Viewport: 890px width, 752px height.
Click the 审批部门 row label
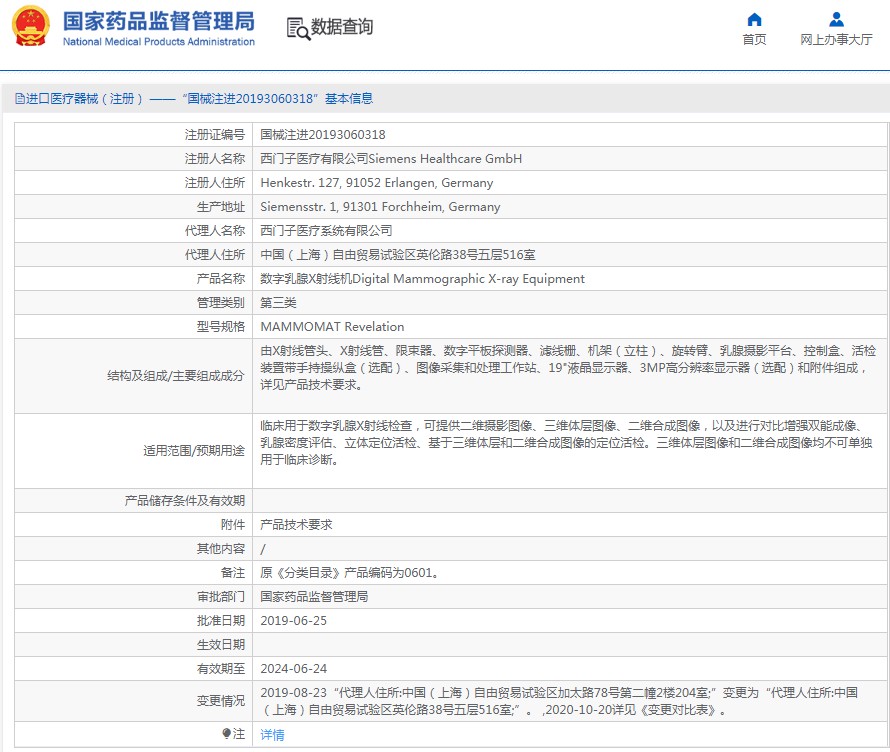(221, 596)
